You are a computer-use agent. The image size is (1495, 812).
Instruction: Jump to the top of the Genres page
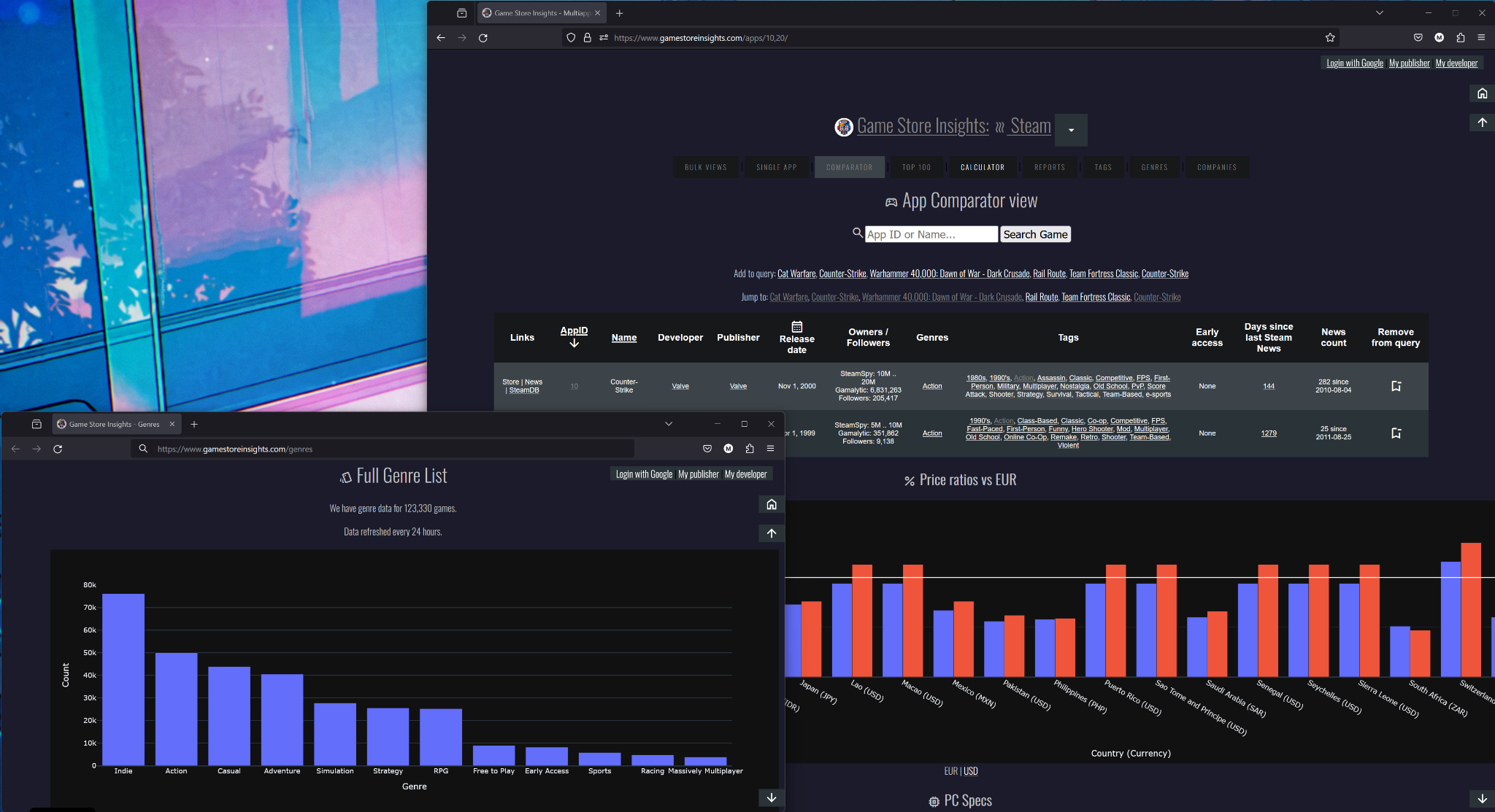point(772,533)
